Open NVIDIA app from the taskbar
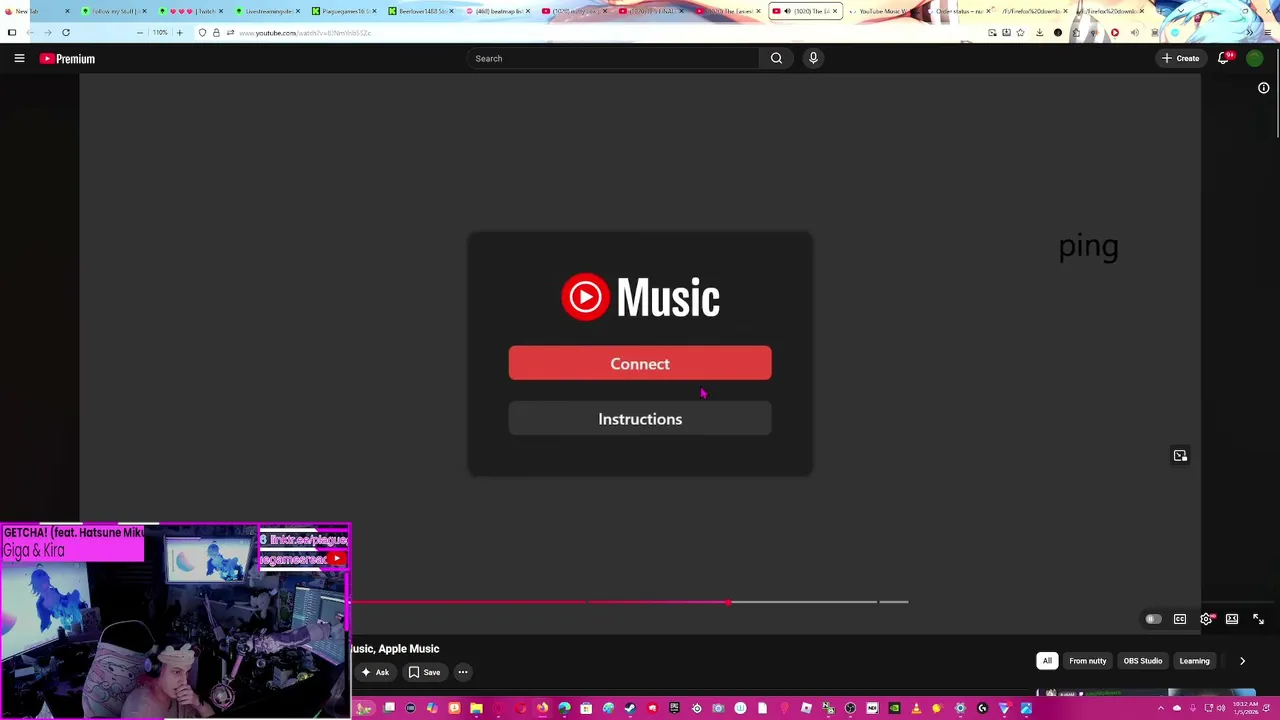1280x720 pixels. pyautogui.click(x=894, y=709)
